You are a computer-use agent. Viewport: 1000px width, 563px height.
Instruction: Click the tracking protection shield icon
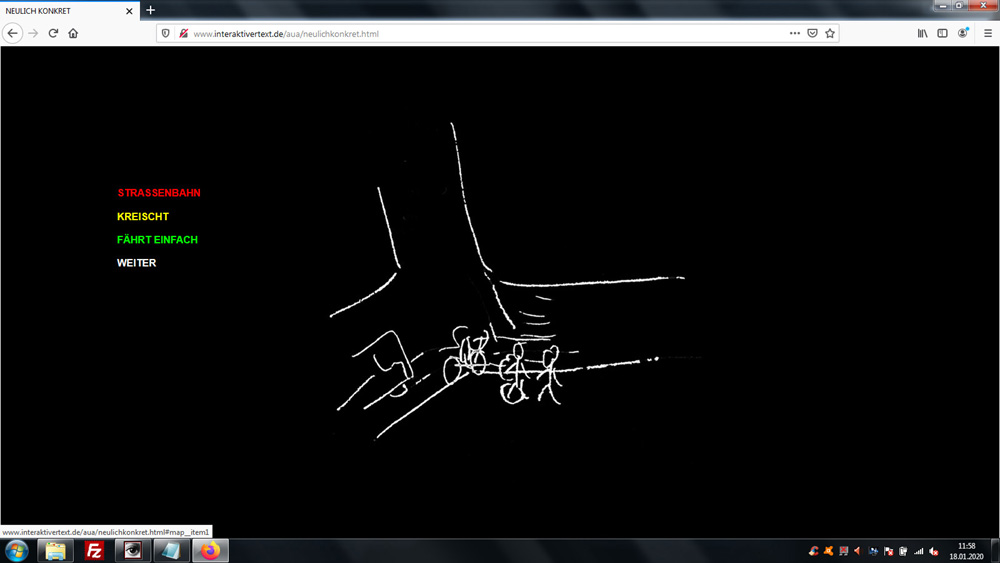pos(166,33)
